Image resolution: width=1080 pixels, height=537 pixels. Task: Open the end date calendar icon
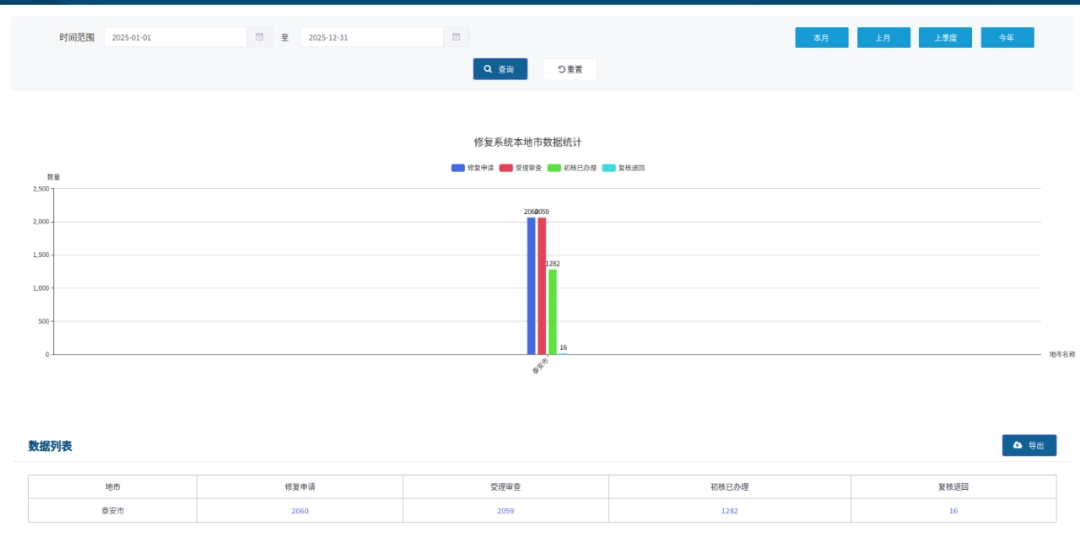(x=456, y=37)
